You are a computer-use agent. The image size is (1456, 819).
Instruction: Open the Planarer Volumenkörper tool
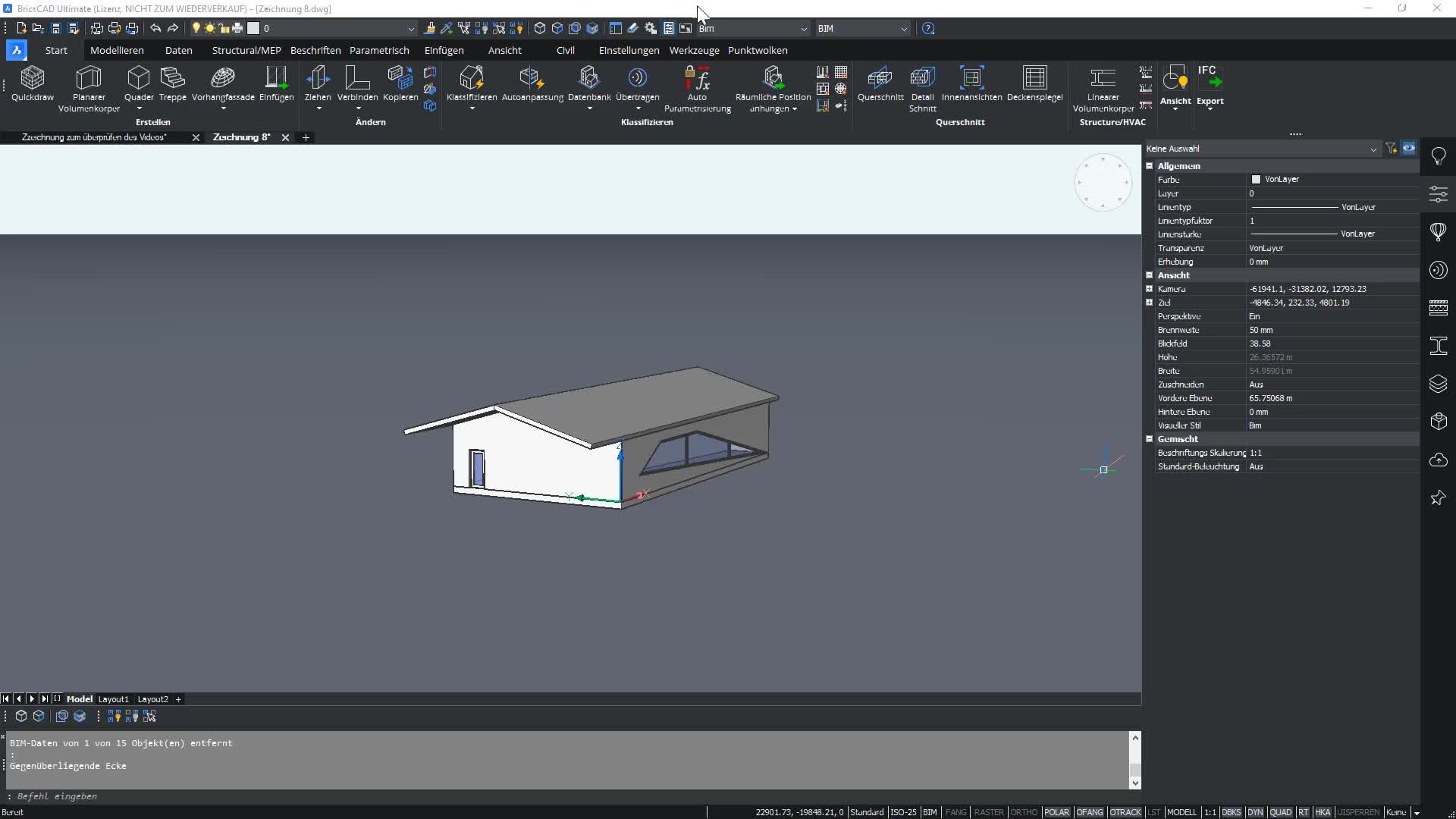[89, 89]
